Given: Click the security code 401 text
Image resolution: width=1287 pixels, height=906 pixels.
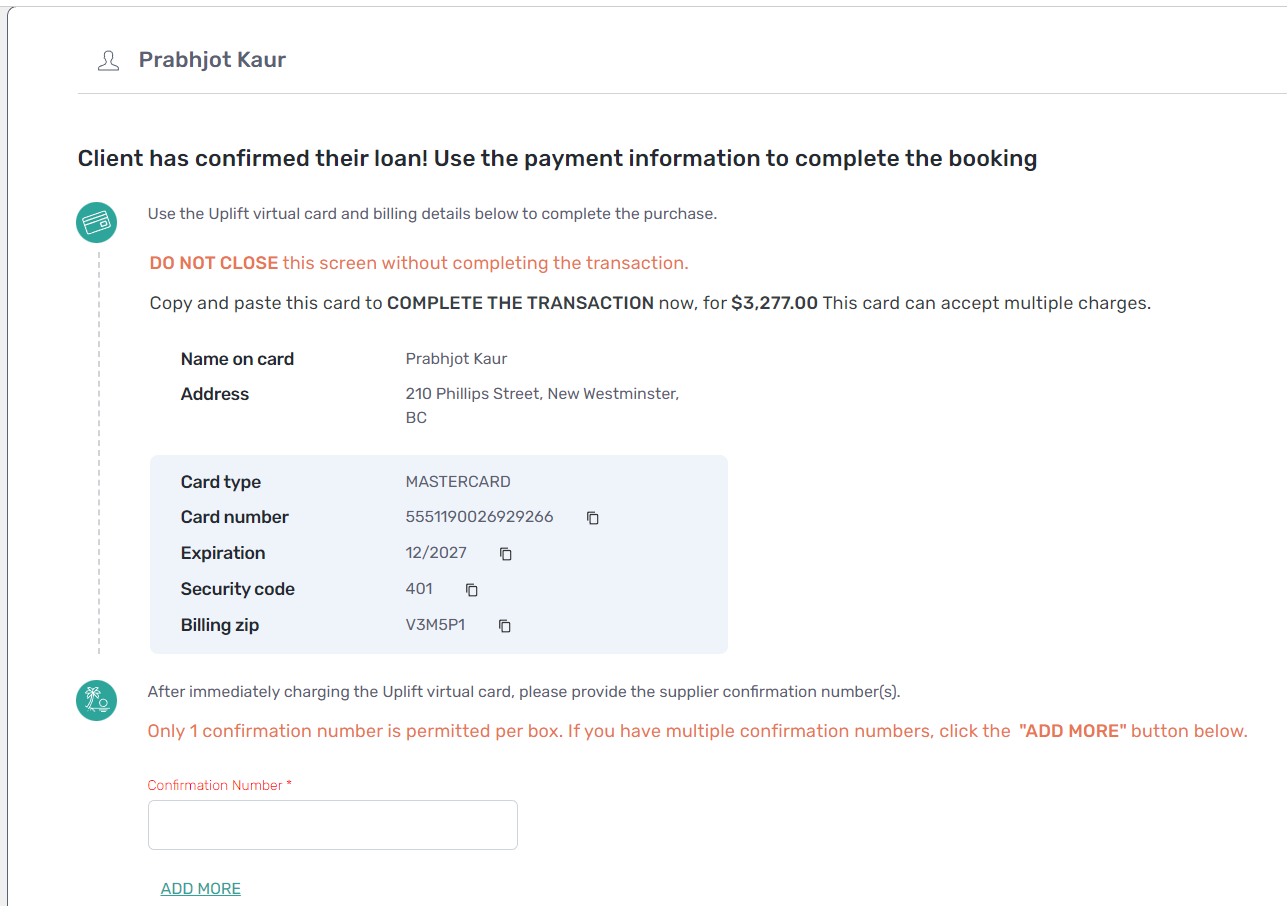Looking at the screenshot, I should 419,589.
